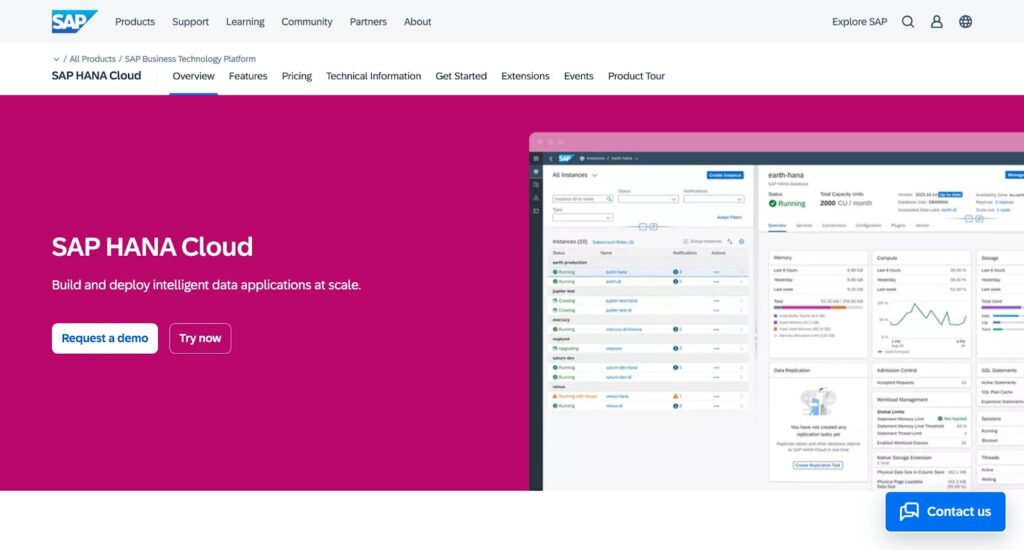Image resolution: width=1024 pixels, height=550 pixels.
Task: Switch to the Features tab
Action: click(248, 76)
